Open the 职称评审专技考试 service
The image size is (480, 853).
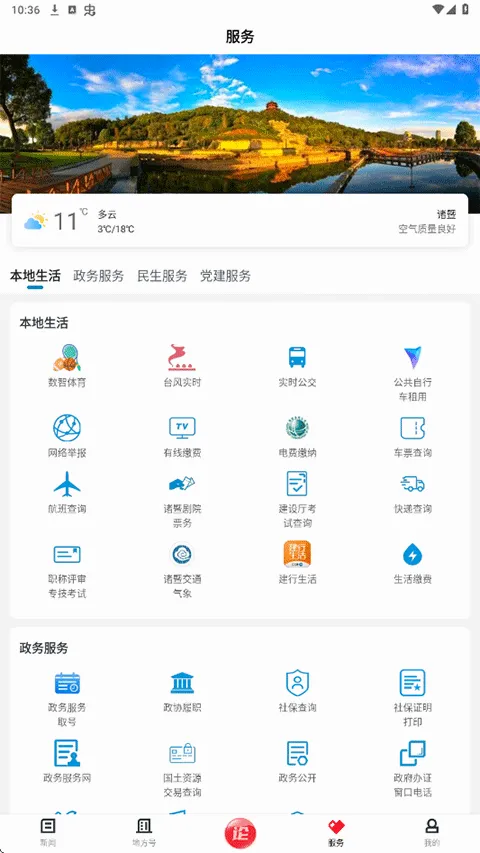[x=67, y=570]
